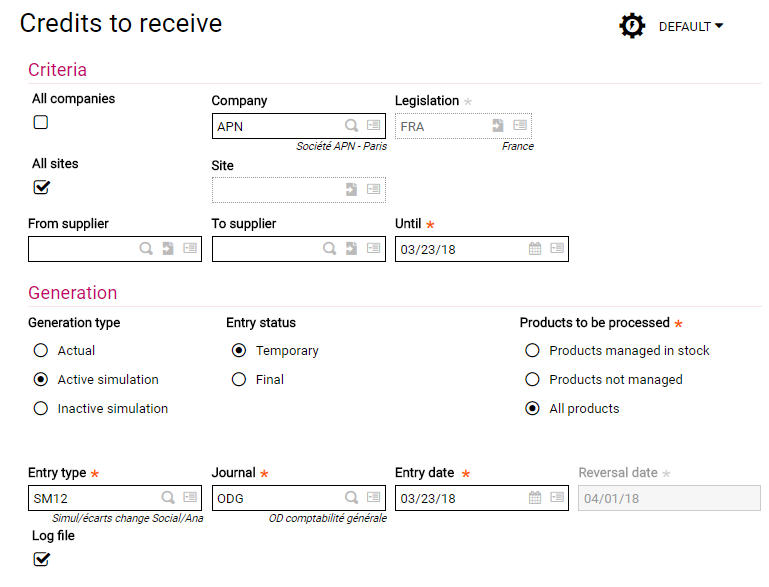Screen dimensions: 769x587
Task: Open lookup magnifier in Entry type field
Action: (x=168, y=498)
